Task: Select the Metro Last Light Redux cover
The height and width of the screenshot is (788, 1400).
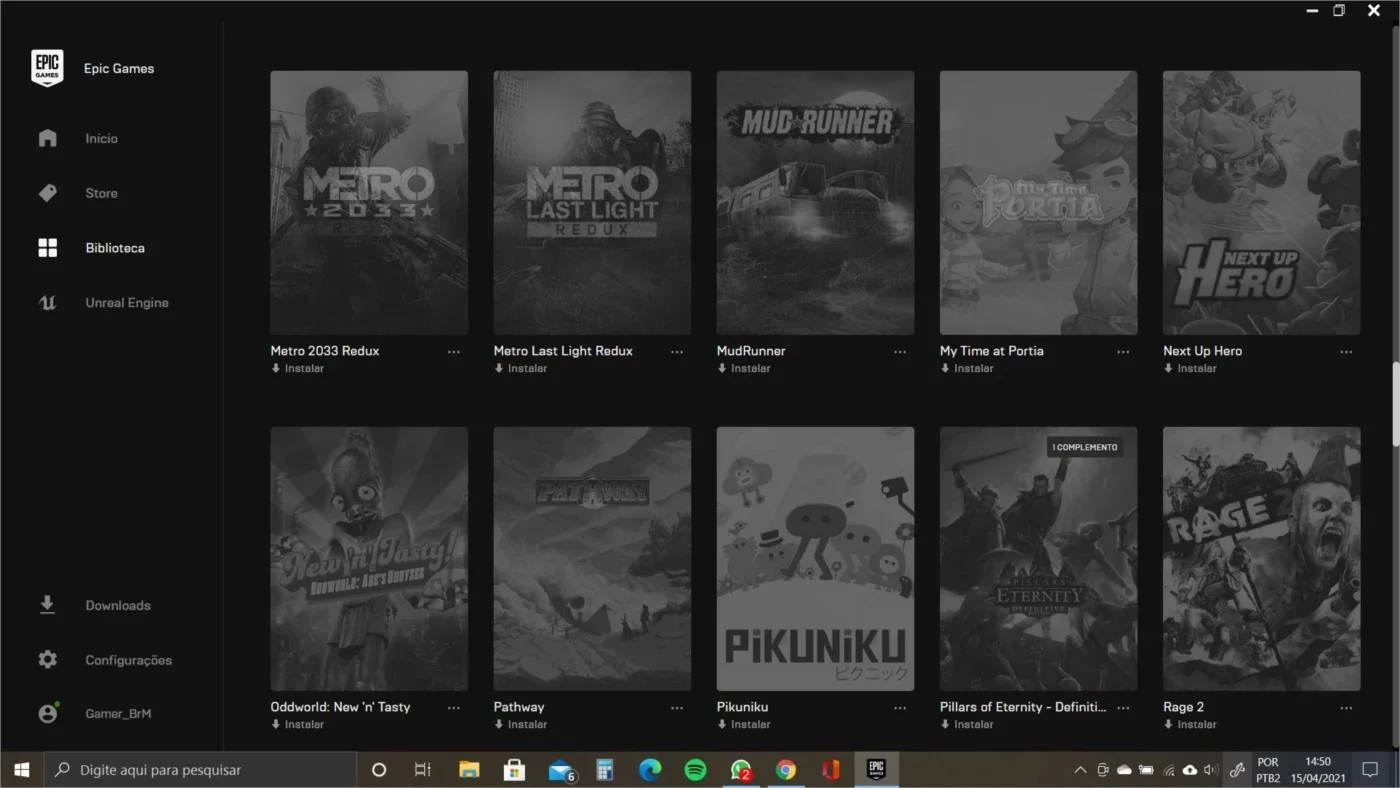Action: pyautogui.click(x=592, y=202)
